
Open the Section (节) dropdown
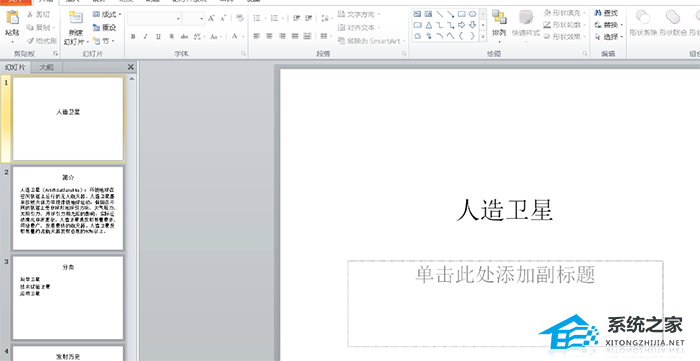pos(104,41)
